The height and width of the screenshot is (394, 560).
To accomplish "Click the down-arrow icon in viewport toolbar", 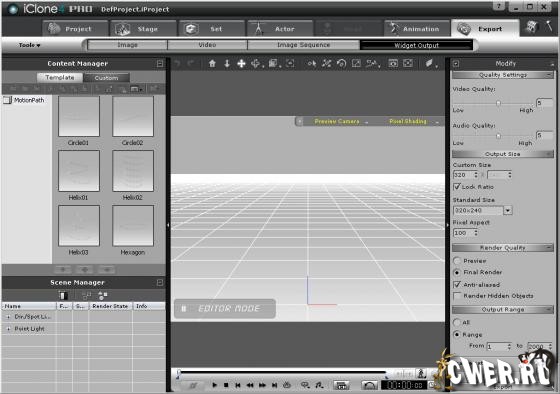I will coord(227,64).
